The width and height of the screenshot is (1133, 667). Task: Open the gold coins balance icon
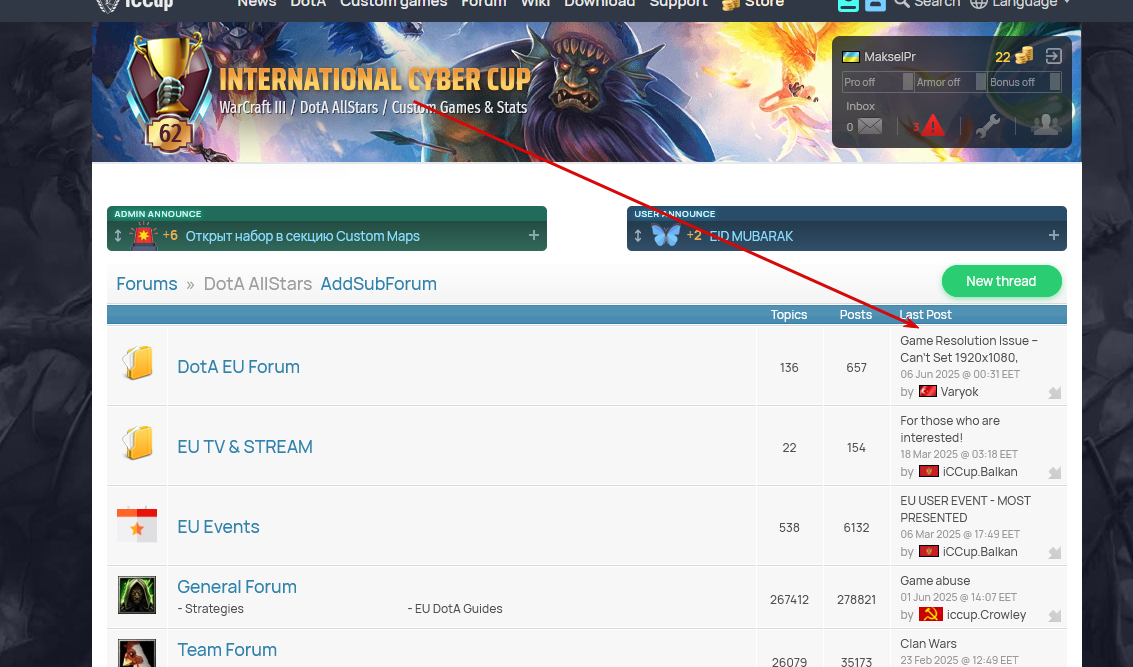pos(1024,56)
